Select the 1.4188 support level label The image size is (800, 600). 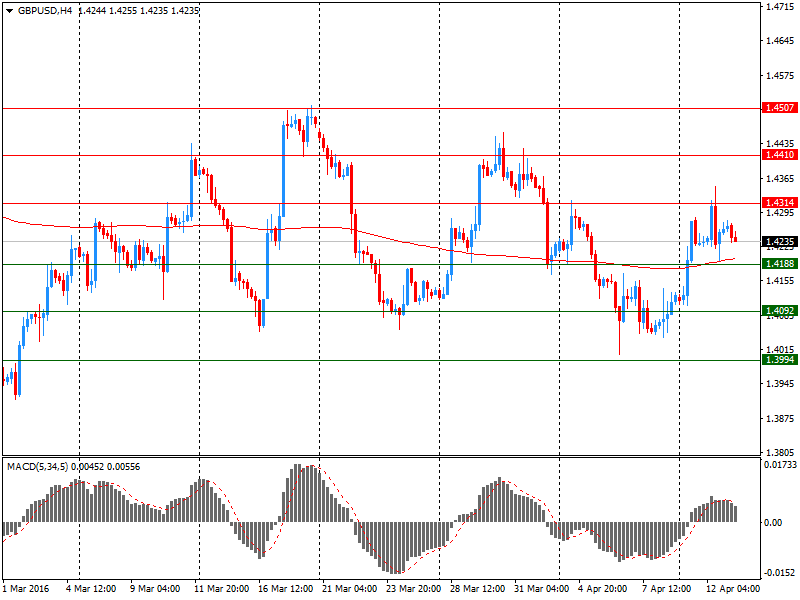(780, 264)
